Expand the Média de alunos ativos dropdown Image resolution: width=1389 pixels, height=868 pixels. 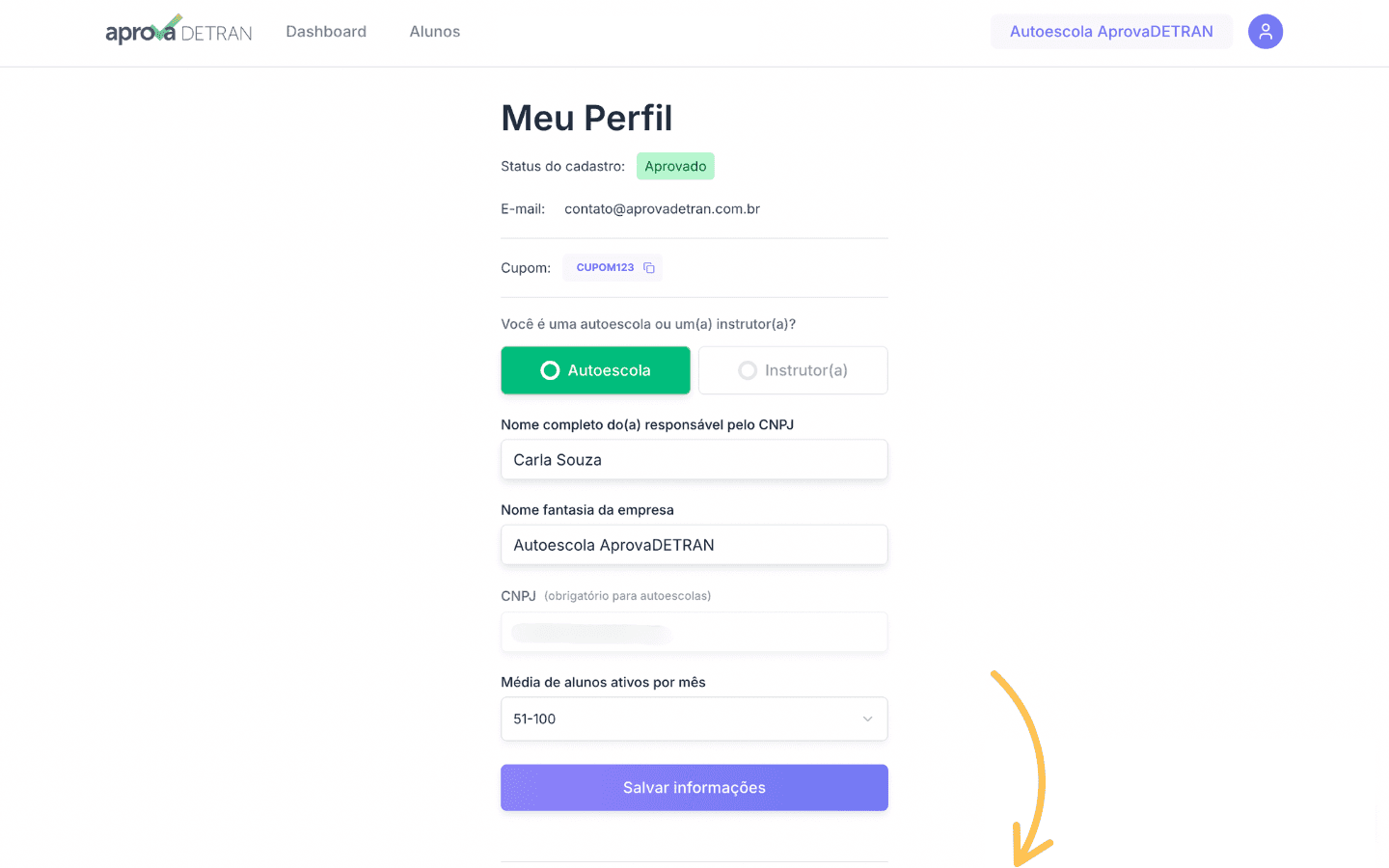click(x=694, y=719)
